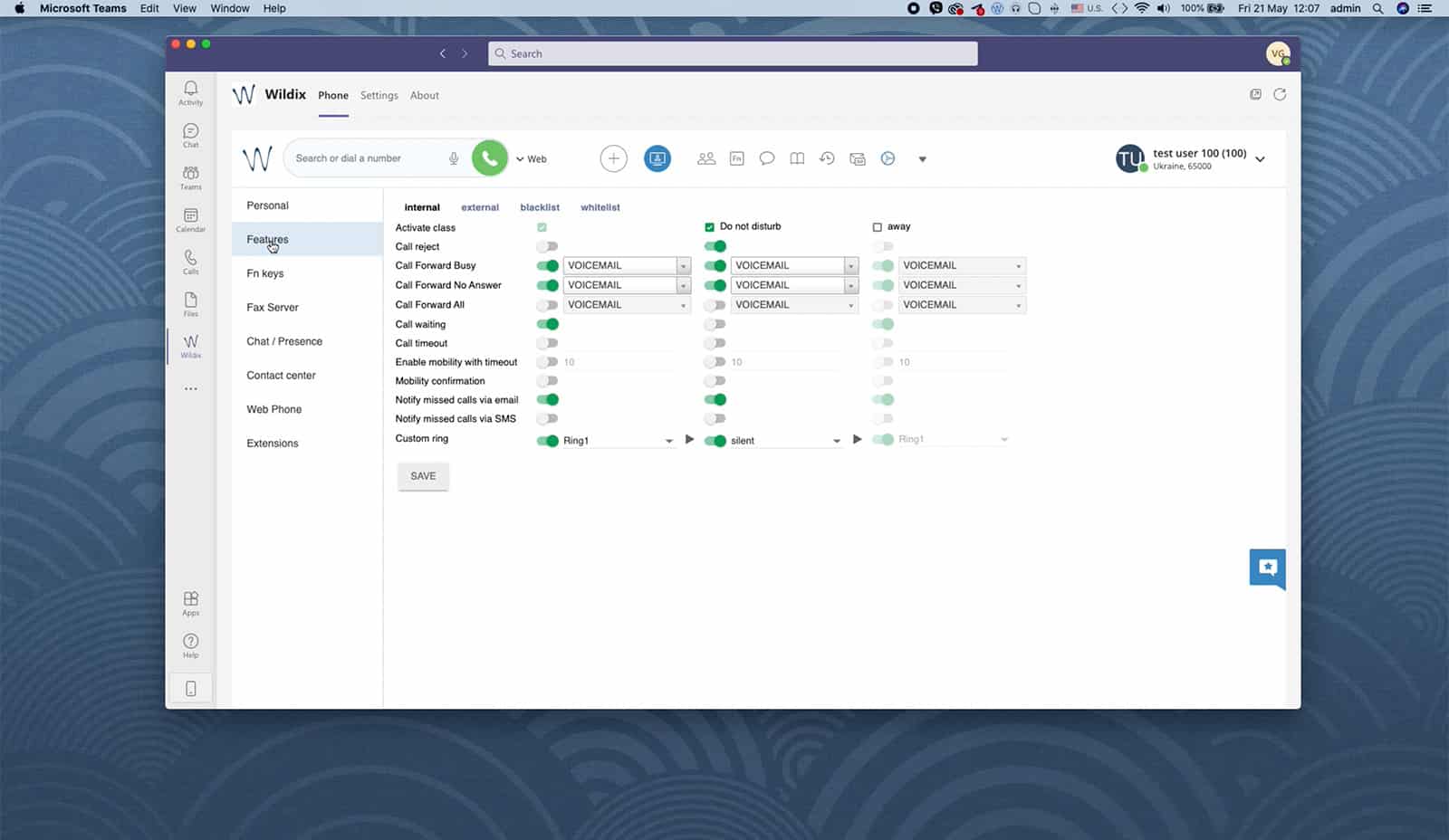
Task: Open call history clock icon
Action: pos(827,158)
